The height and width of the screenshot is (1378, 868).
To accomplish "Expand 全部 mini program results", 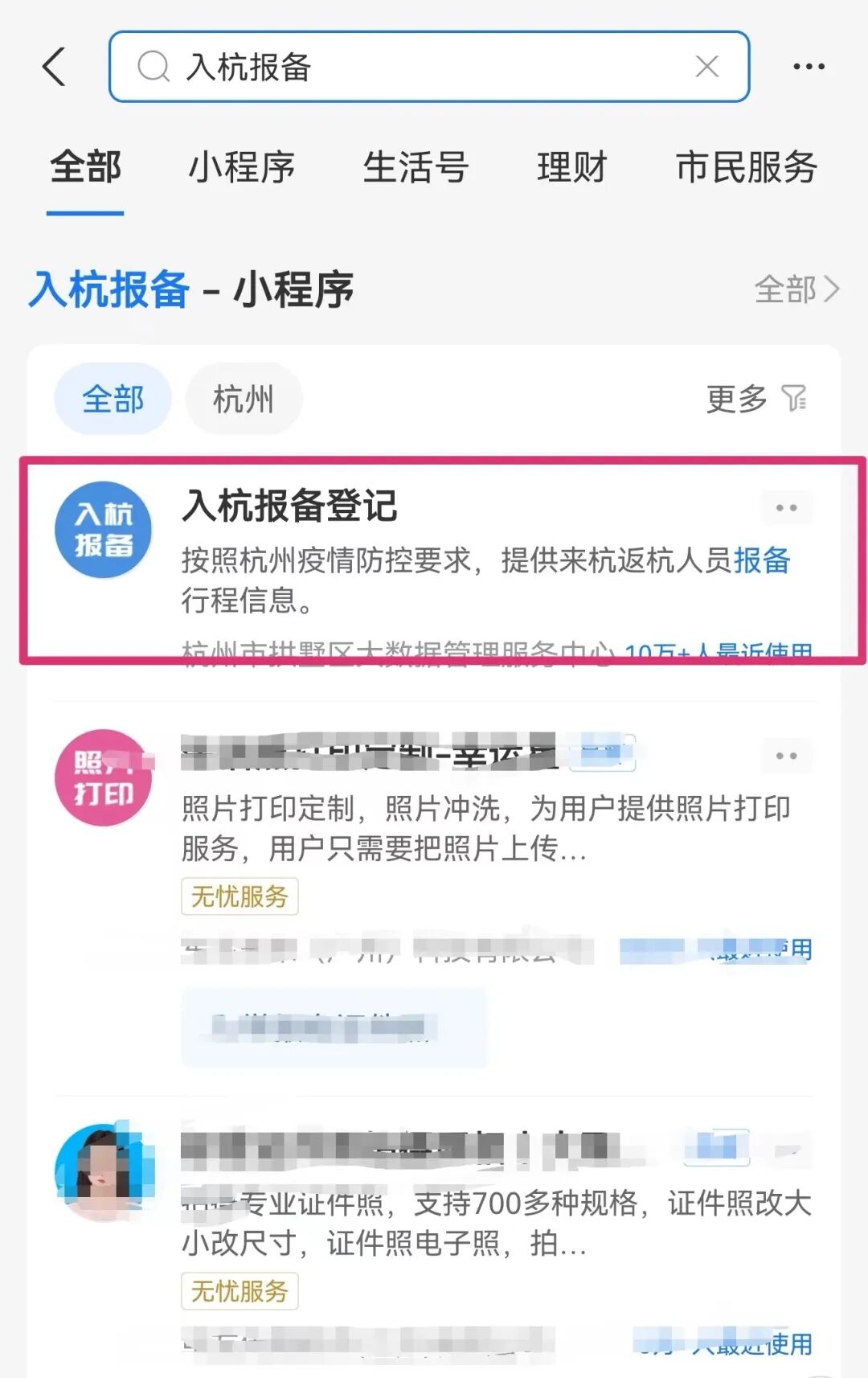I will [797, 289].
